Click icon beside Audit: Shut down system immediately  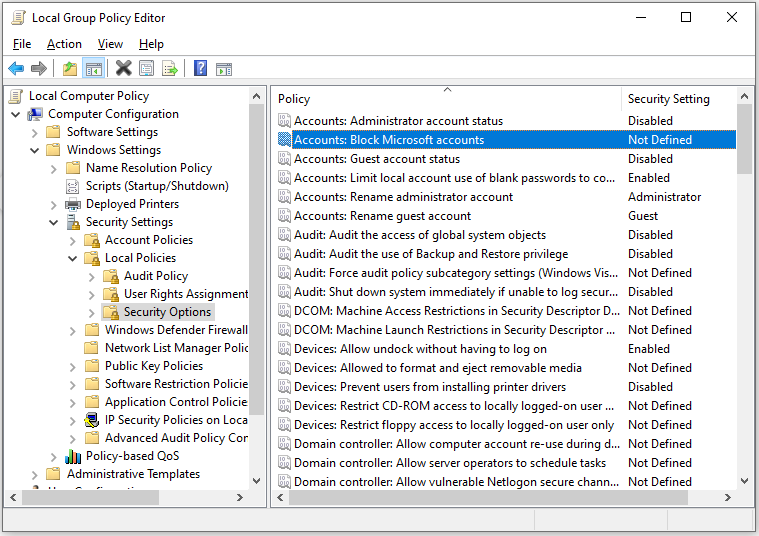285,292
